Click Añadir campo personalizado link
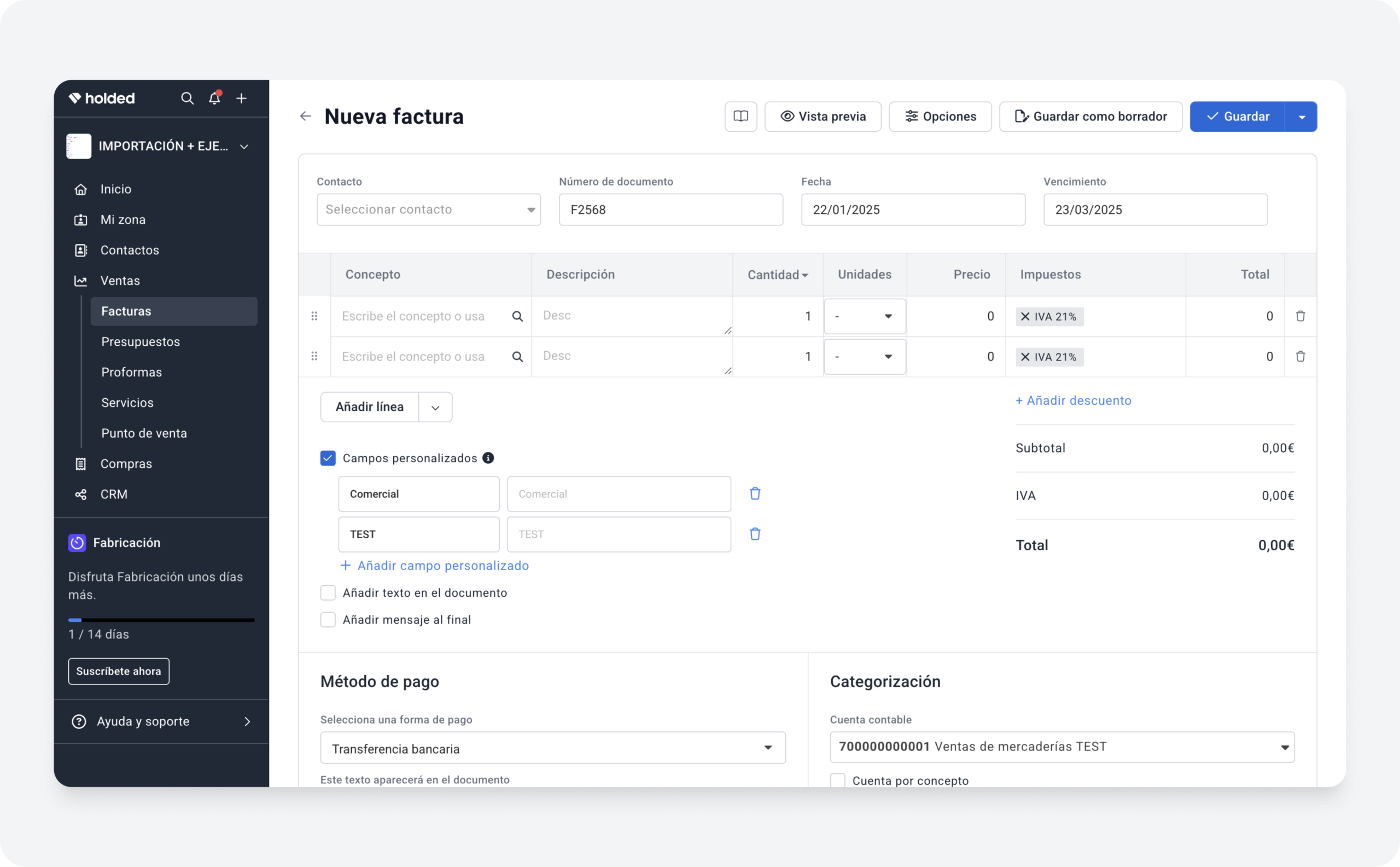 (435, 566)
